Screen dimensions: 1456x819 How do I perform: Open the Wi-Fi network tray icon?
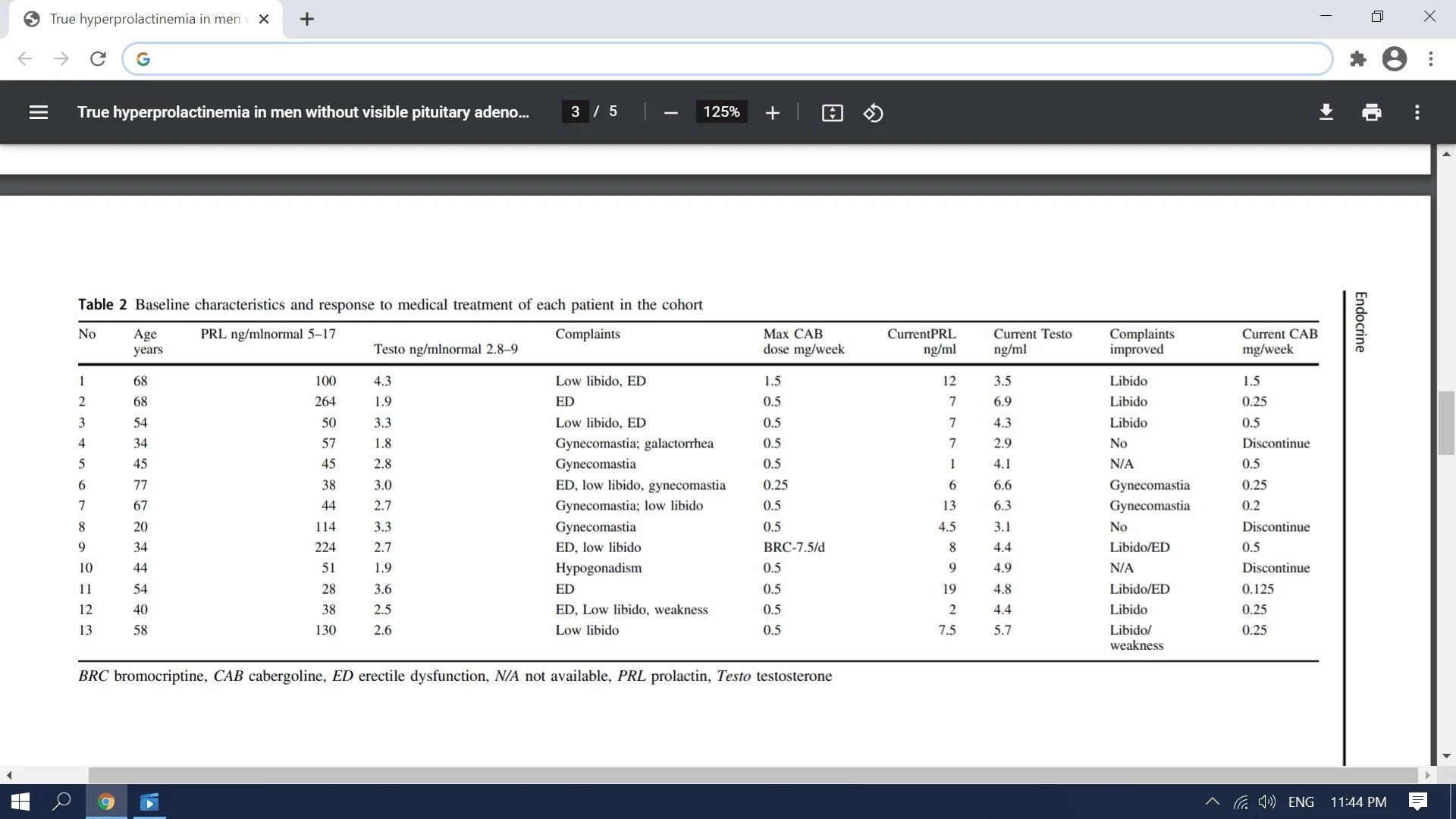(1241, 802)
